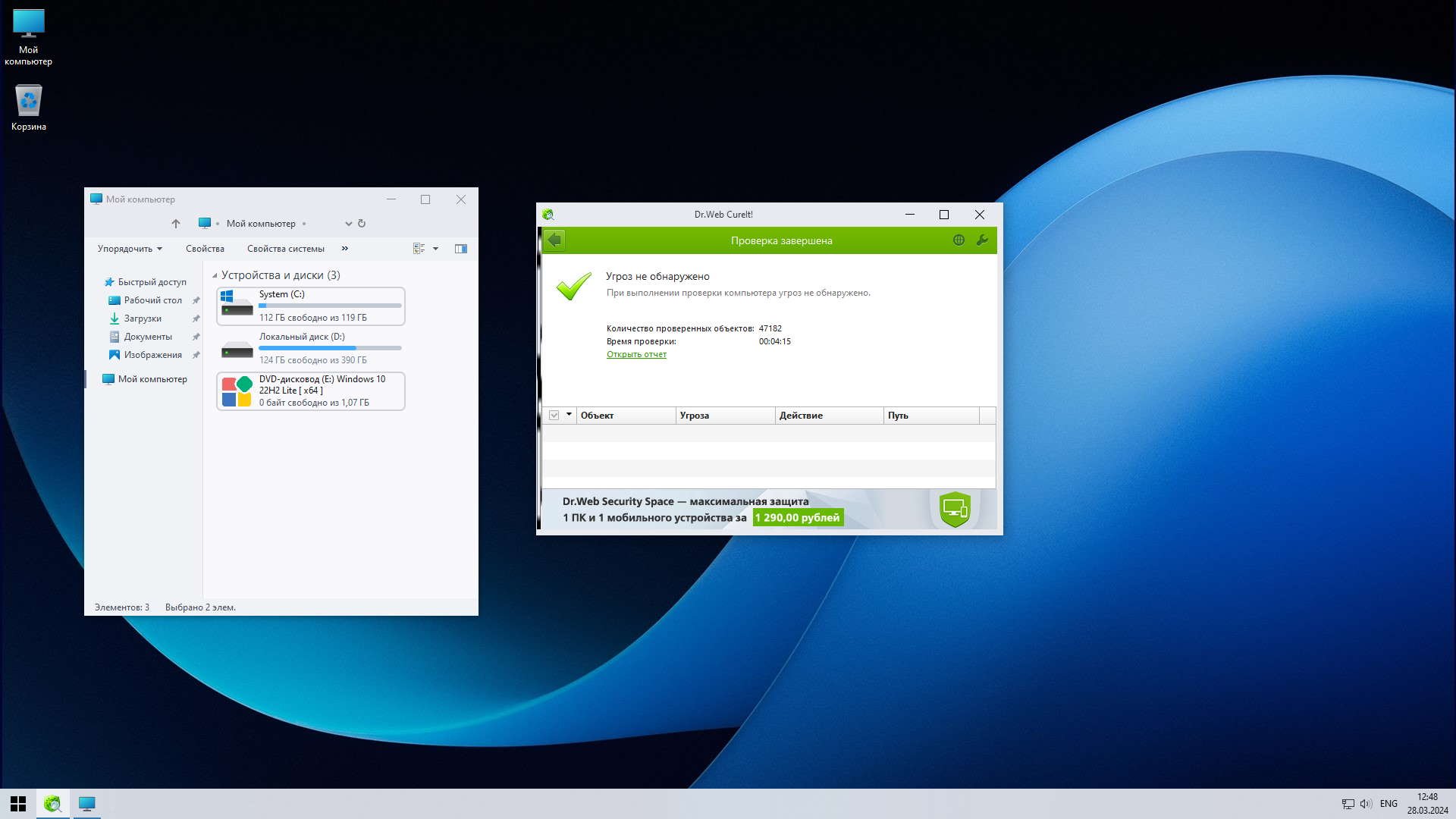Click the 1 290,00 rubles price button
The height and width of the screenshot is (819, 1456).
(797, 518)
